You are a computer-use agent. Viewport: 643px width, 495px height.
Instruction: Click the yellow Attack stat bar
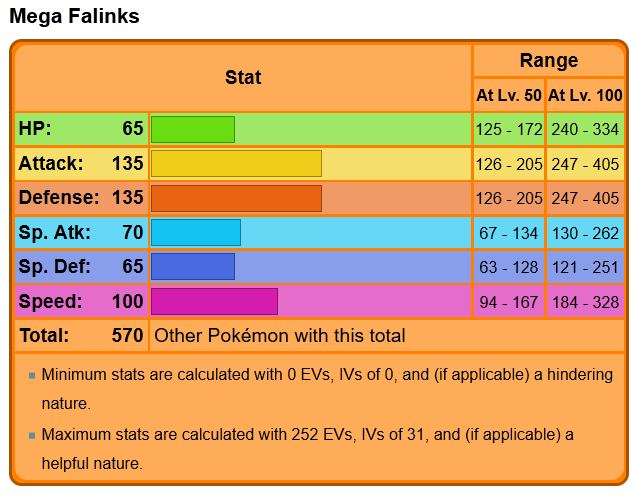pos(236,163)
